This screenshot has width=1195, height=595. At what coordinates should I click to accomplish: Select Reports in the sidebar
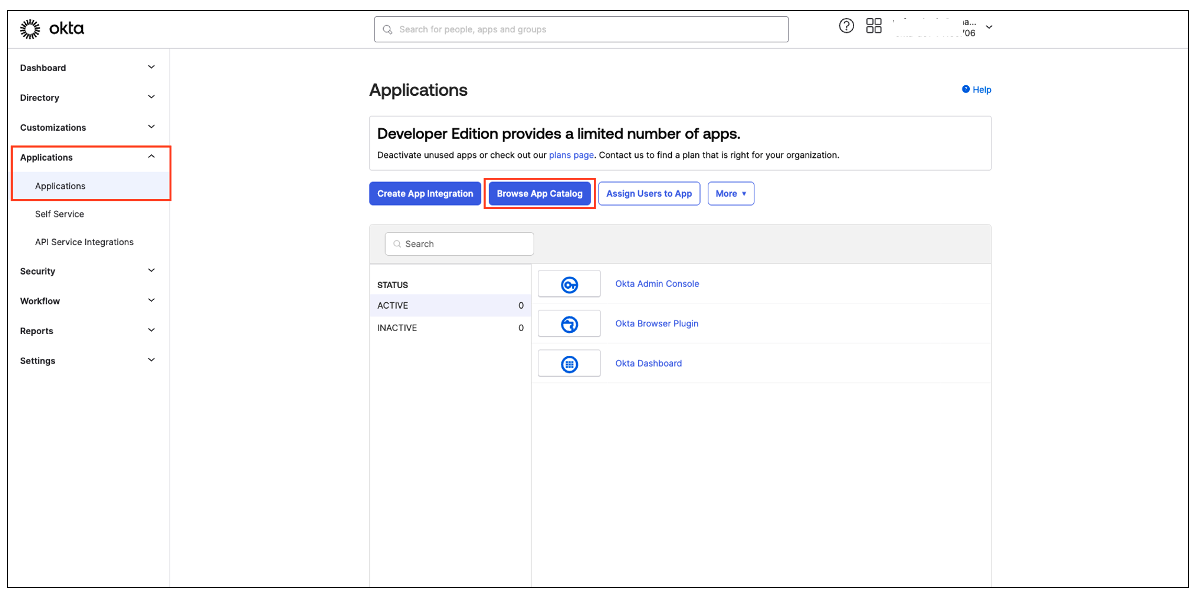[x=37, y=331]
